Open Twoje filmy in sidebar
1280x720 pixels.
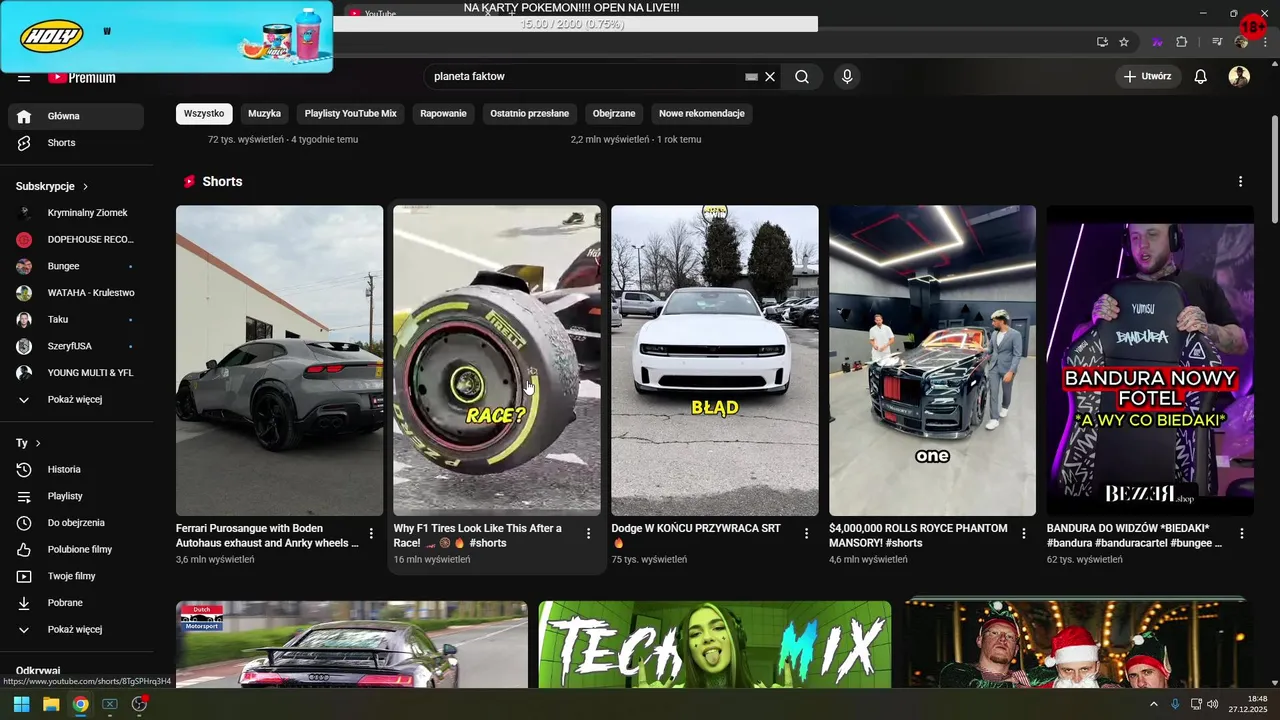76,576
